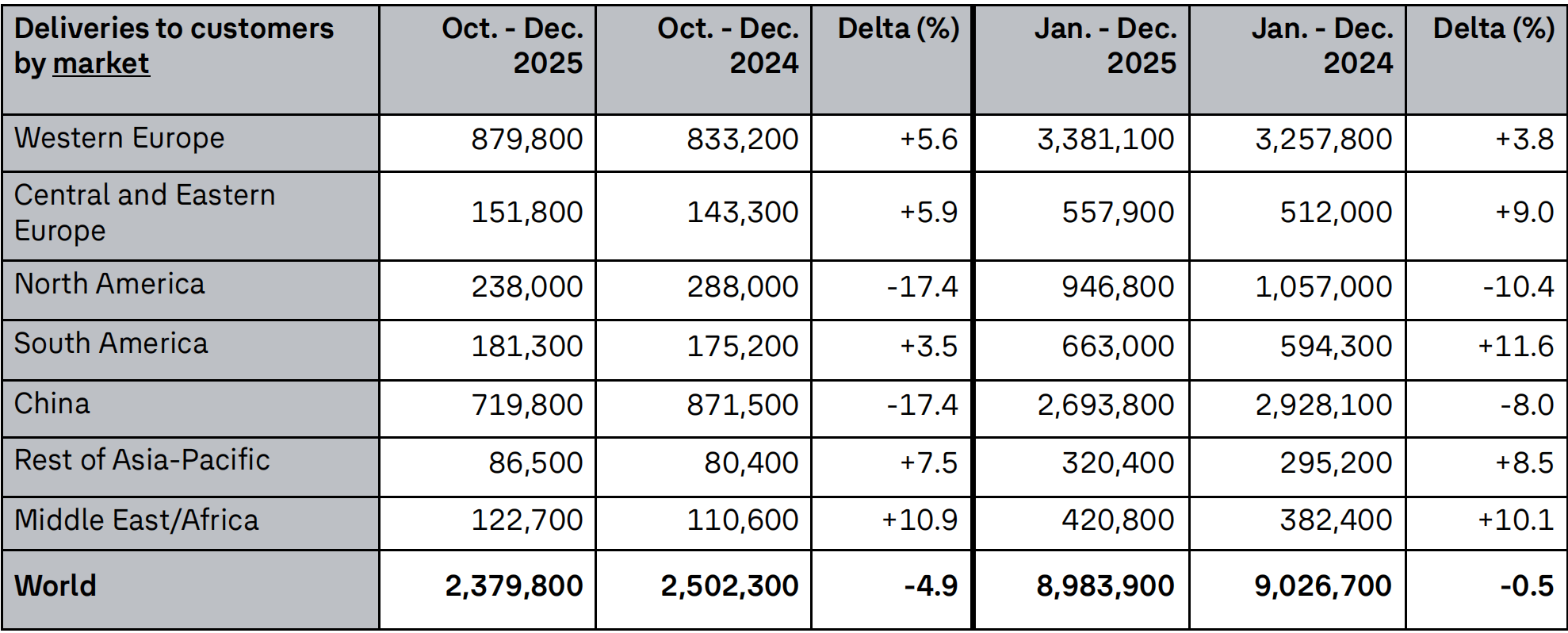1568x633 pixels.
Task: Select the China row label
Action: point(52,404)
